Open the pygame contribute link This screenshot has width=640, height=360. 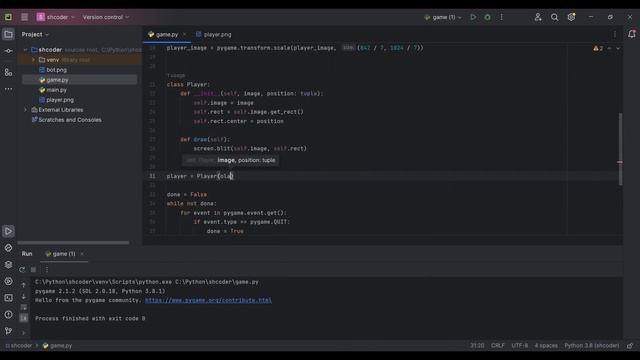[208, 300]
